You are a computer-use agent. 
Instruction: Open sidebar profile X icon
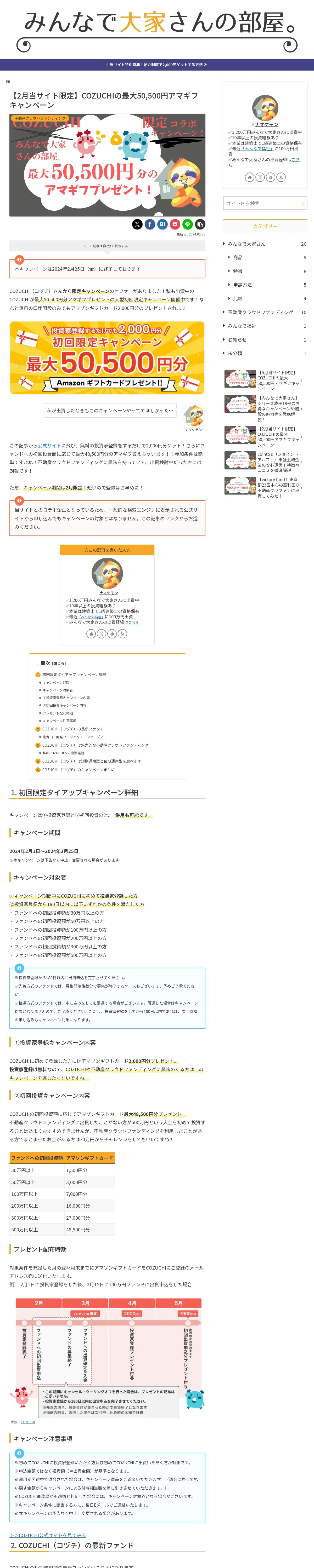[x=260, y=177]
